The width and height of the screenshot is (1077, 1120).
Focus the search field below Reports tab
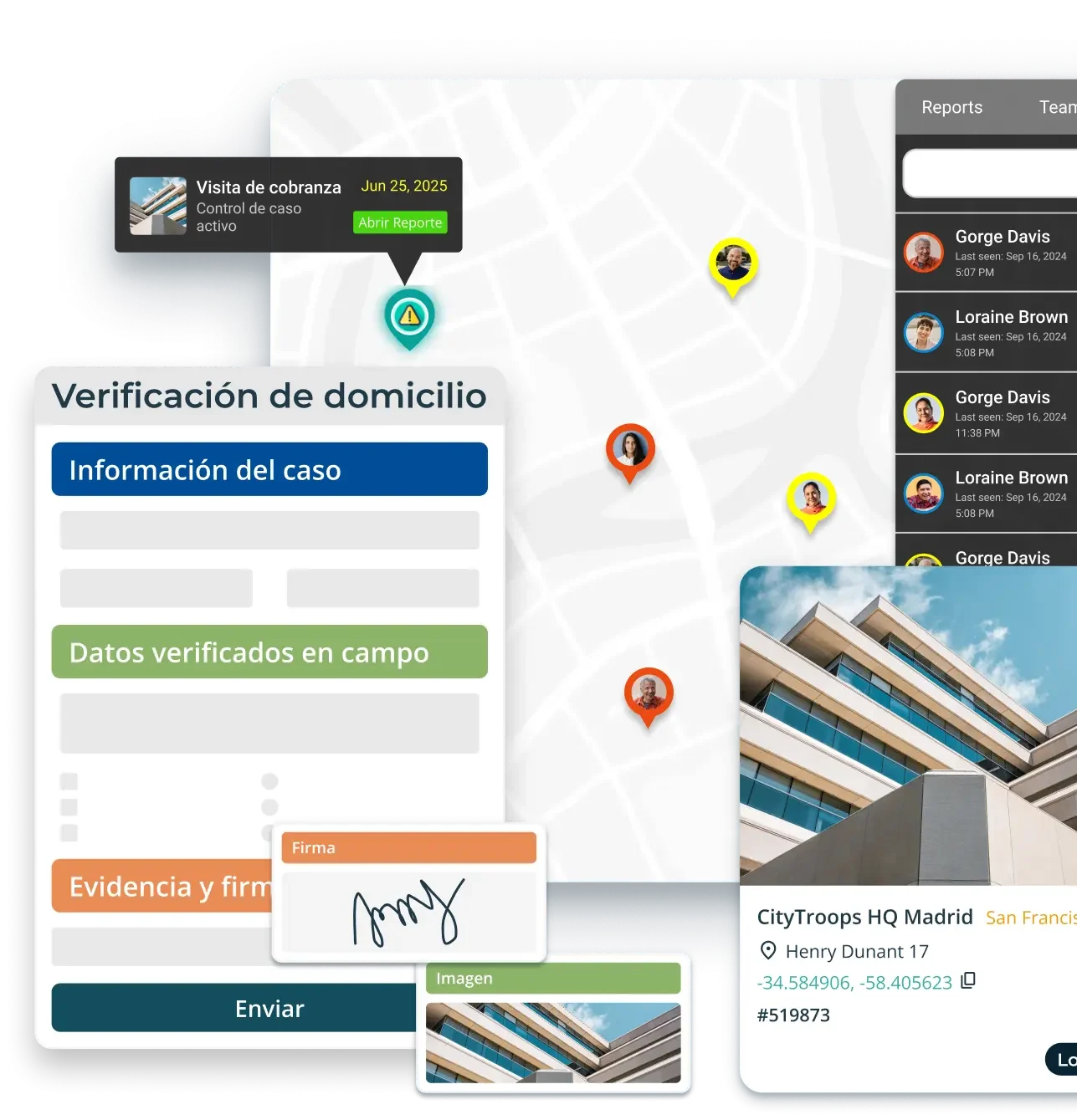[990, 174]
